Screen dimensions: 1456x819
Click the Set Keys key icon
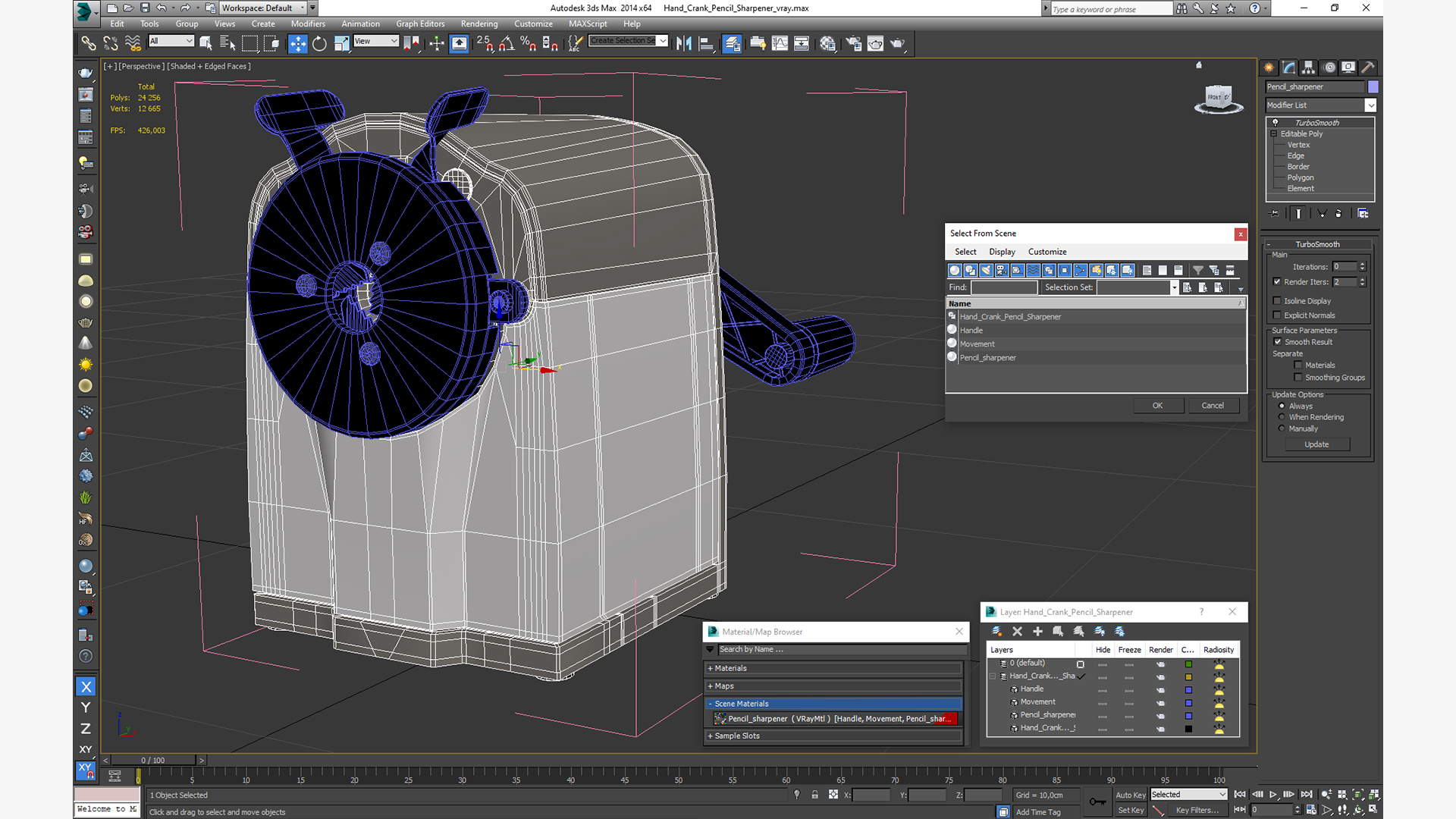(1097, 802)
